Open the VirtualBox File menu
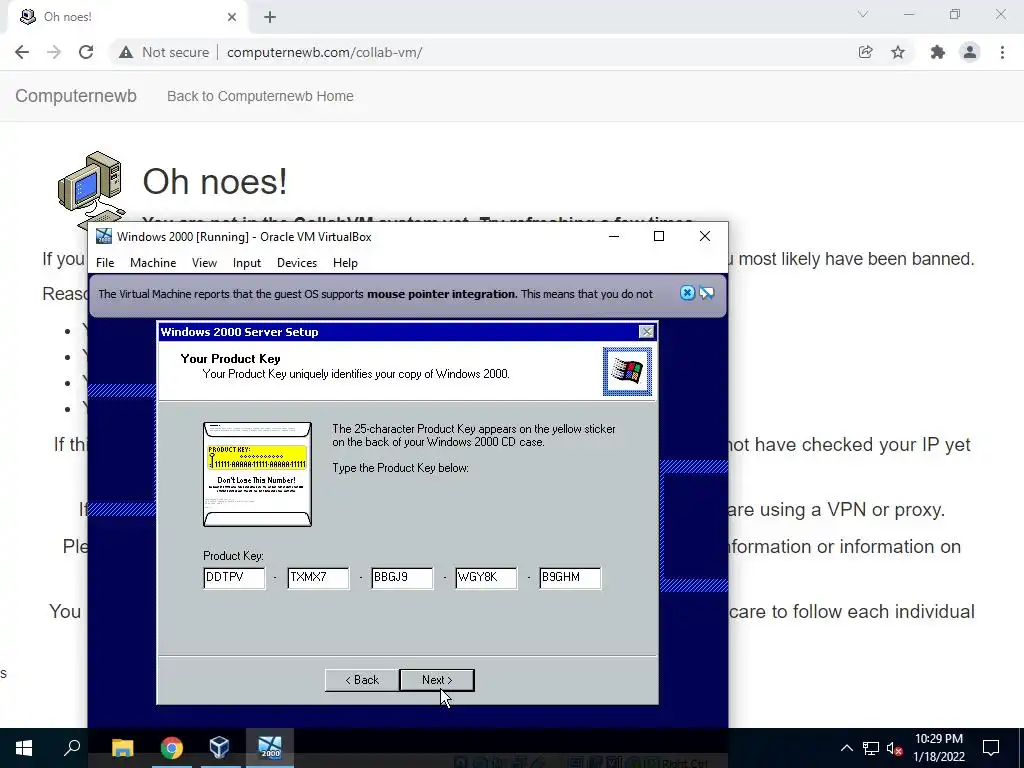This screenshot has width=1024, height=768. tap(105, 263)
